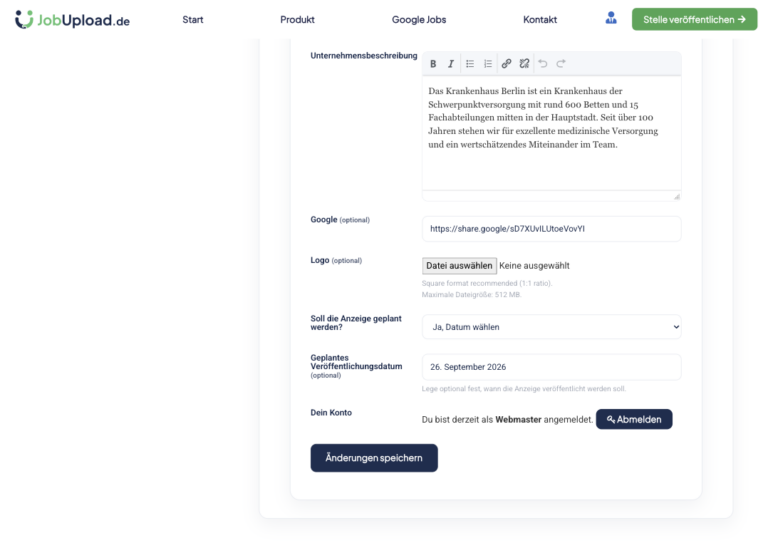768x548 pixels.
Task: Toggle italic formatting in editor
Action: pos(451,64)
